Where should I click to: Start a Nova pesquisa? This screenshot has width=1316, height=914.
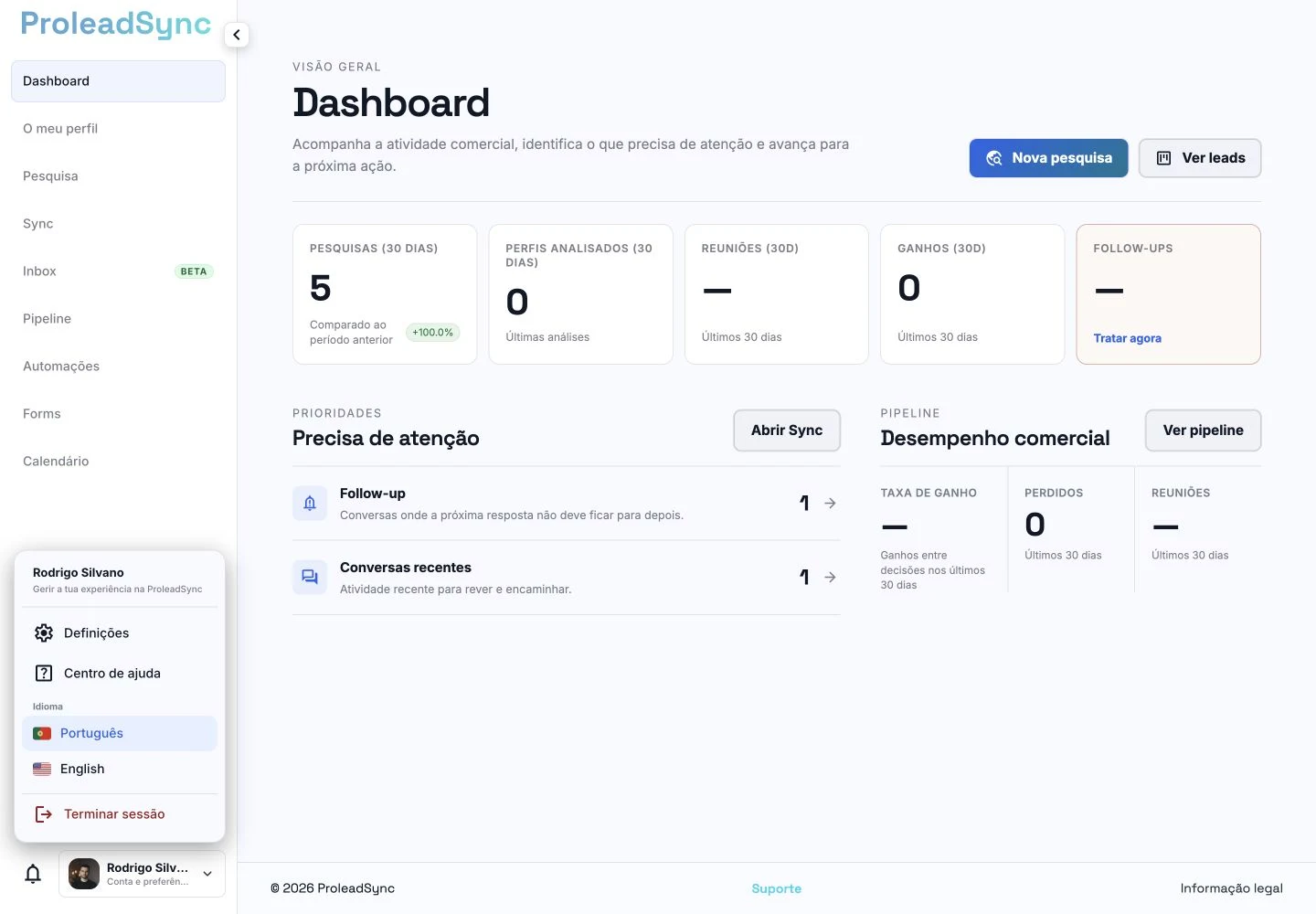(x=1048, y=158)
